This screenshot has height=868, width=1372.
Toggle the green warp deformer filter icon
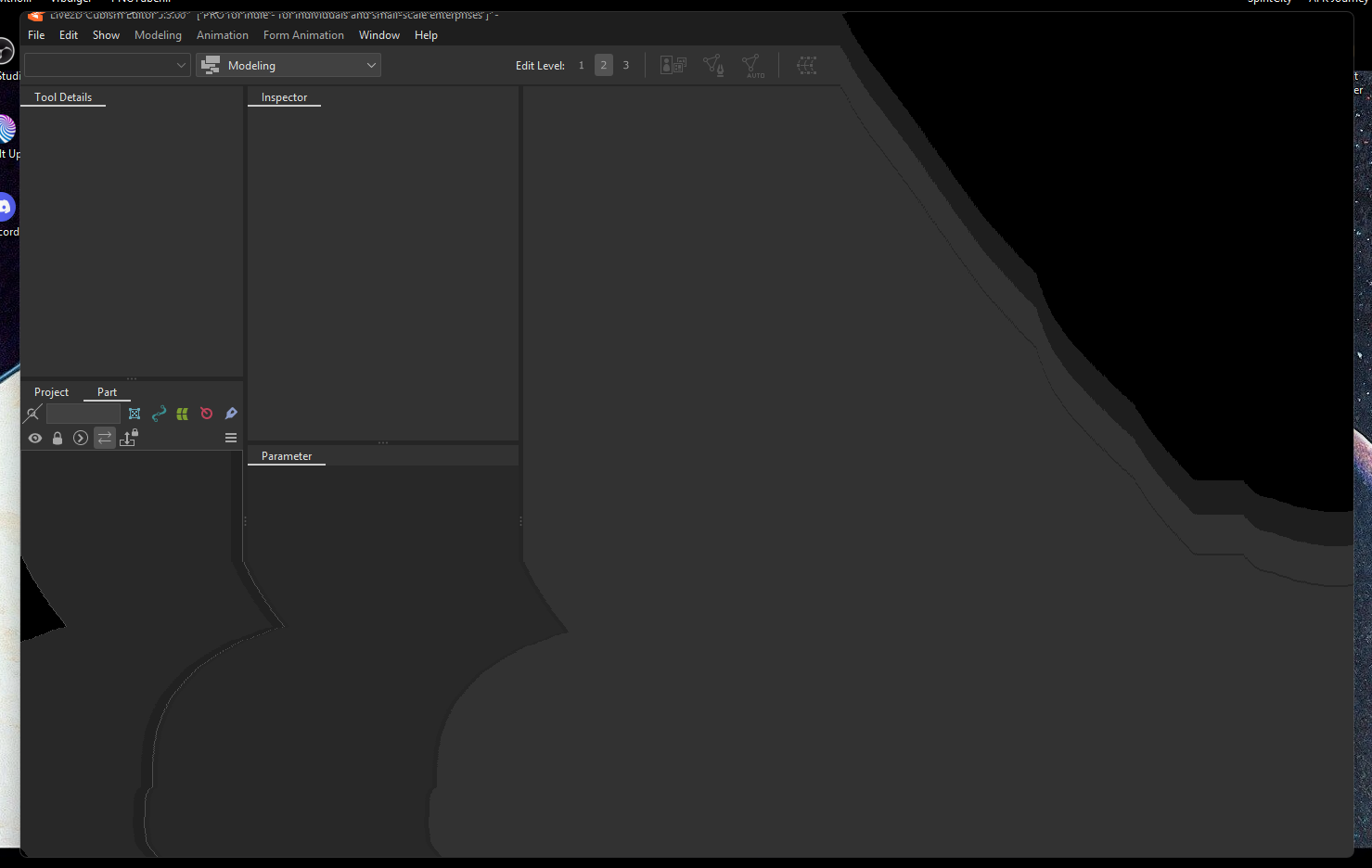[183, 414]
